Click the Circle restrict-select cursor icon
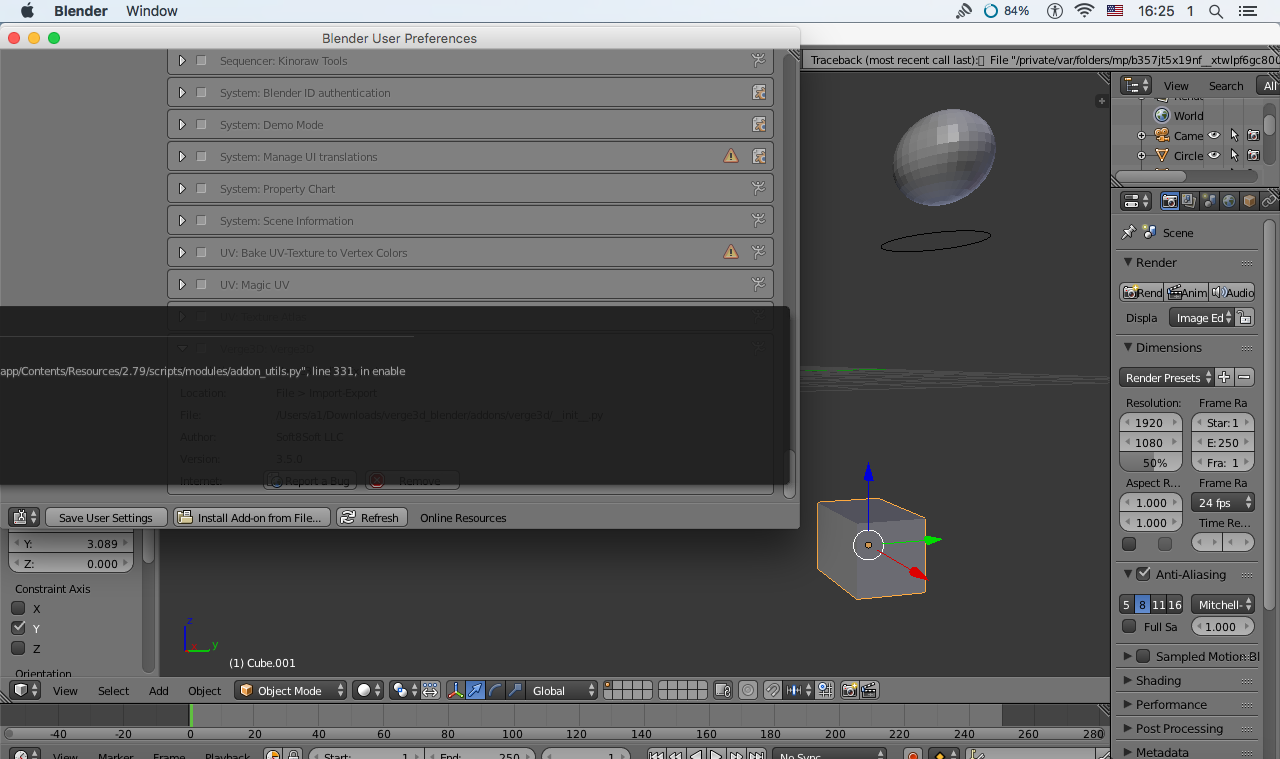 pos(1234,155)
